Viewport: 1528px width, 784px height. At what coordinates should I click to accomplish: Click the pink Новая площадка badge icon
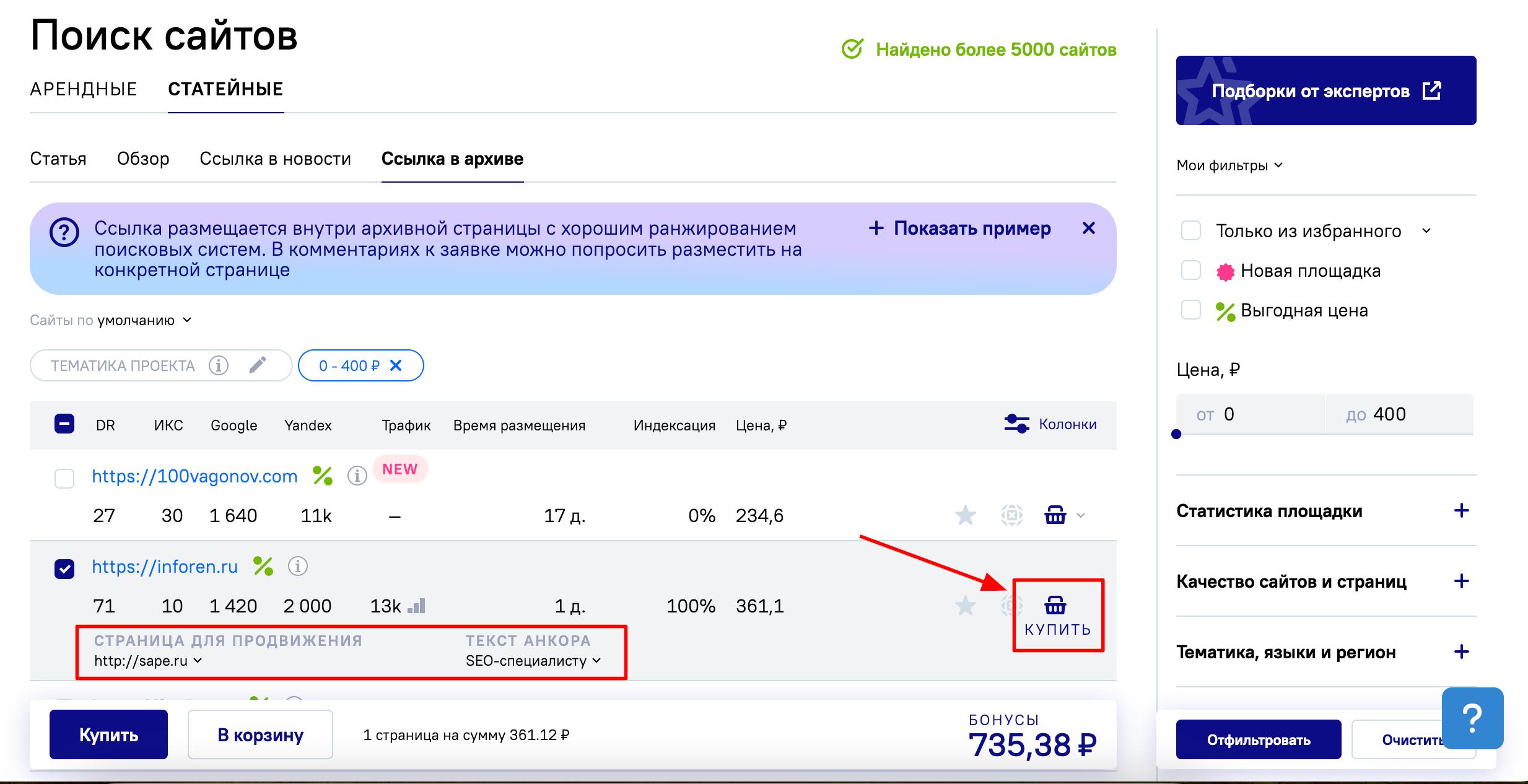pos(1225,271)
